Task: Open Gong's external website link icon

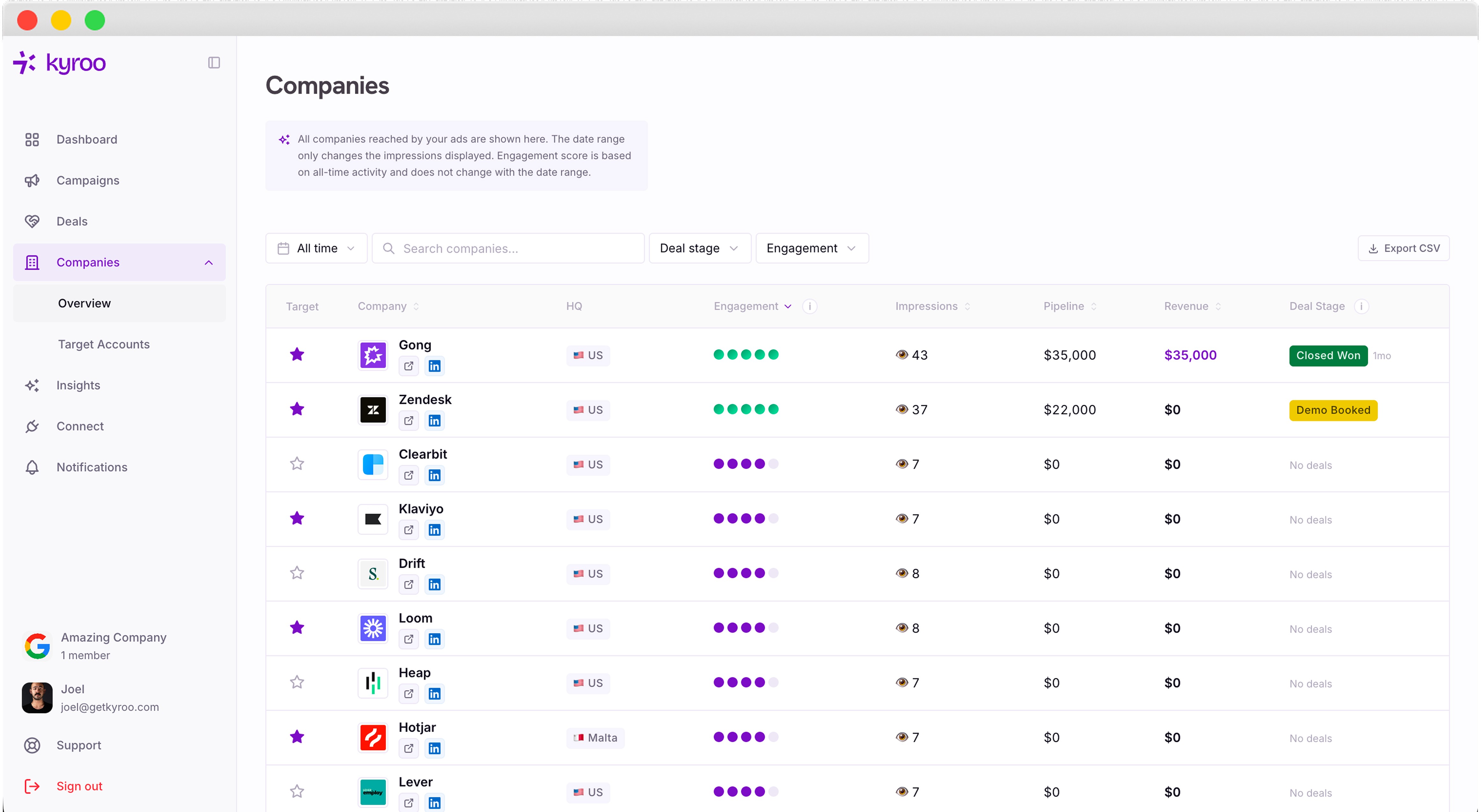Action: [x=409, y=366]
